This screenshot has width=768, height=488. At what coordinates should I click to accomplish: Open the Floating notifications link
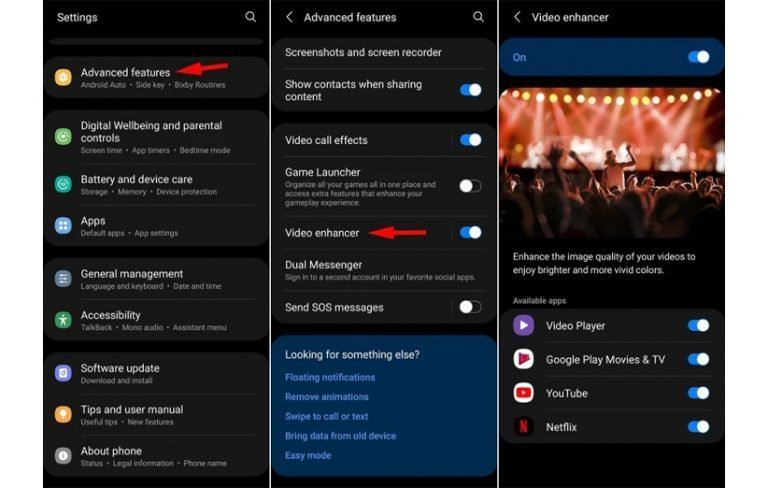coord(330,377)
